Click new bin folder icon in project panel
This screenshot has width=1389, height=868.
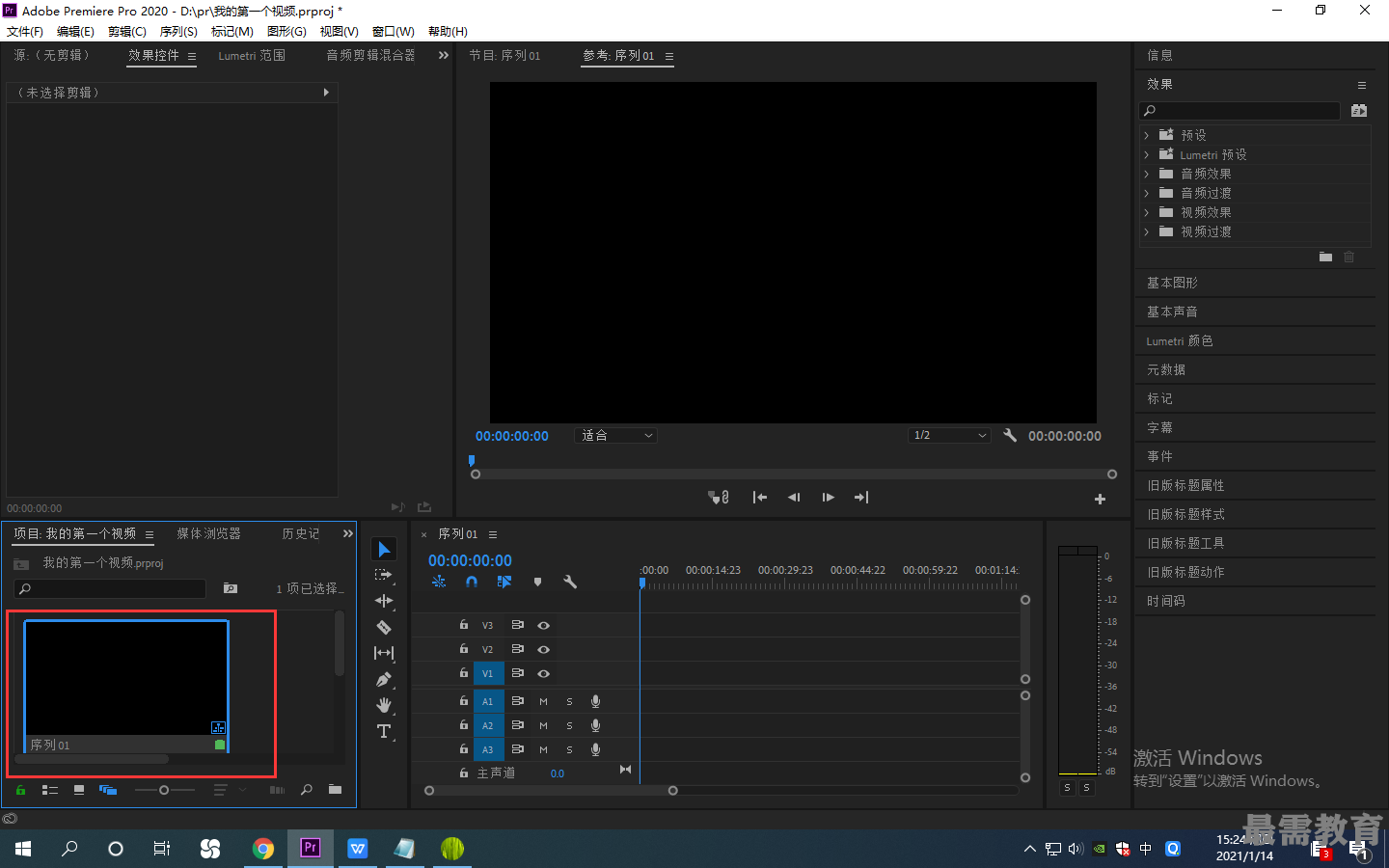tap(335, 790)
